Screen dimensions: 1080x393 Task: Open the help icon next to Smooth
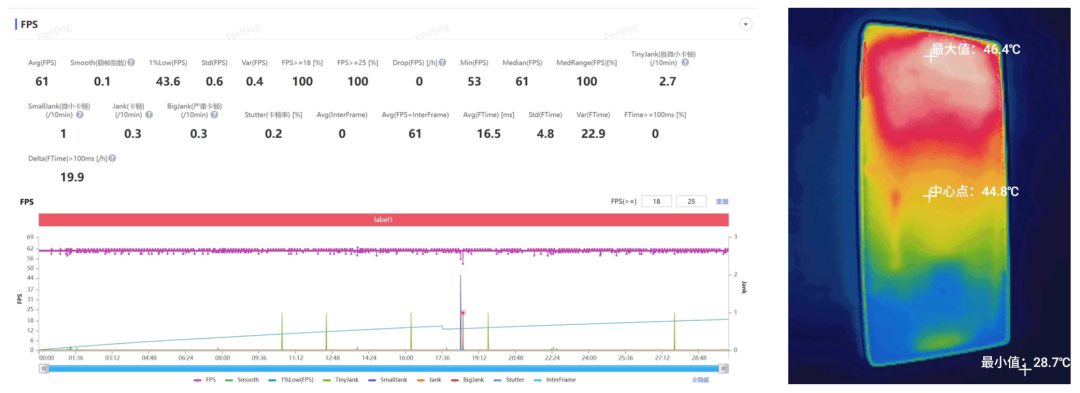(x=131, y=63)
